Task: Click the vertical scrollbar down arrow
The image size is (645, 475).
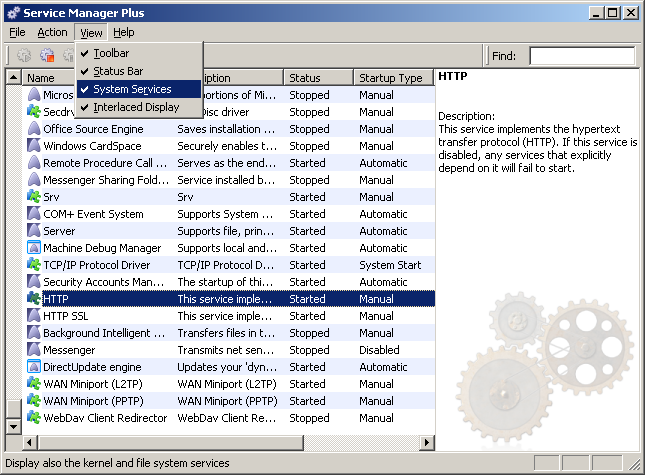Action: (14, 426)
